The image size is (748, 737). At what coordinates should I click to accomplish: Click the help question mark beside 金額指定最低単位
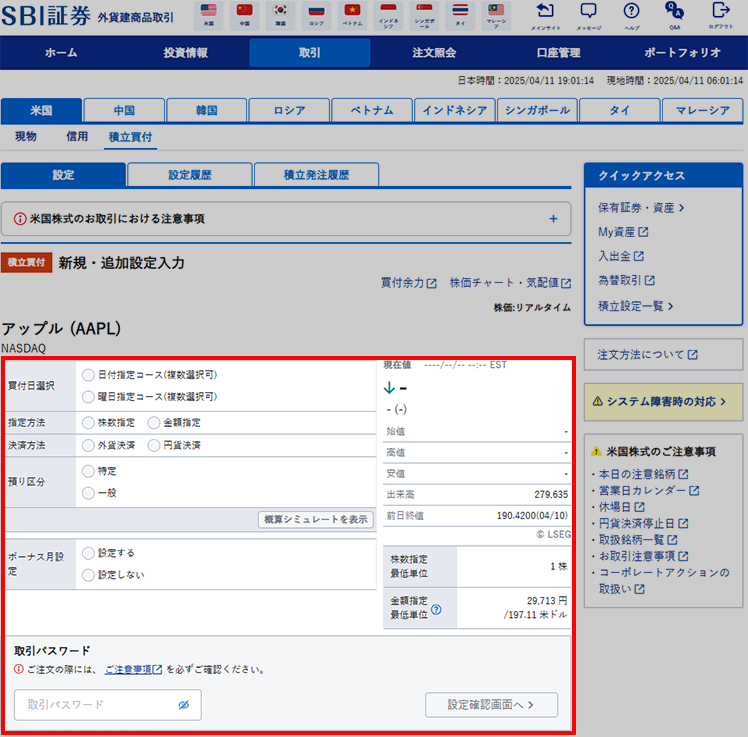click(x=436, y=609)
